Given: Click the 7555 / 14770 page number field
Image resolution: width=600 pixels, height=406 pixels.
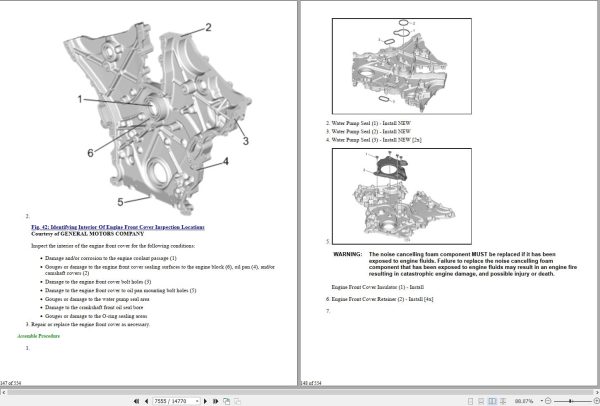Looking at the screenshot, I should (x=174, y=401).
